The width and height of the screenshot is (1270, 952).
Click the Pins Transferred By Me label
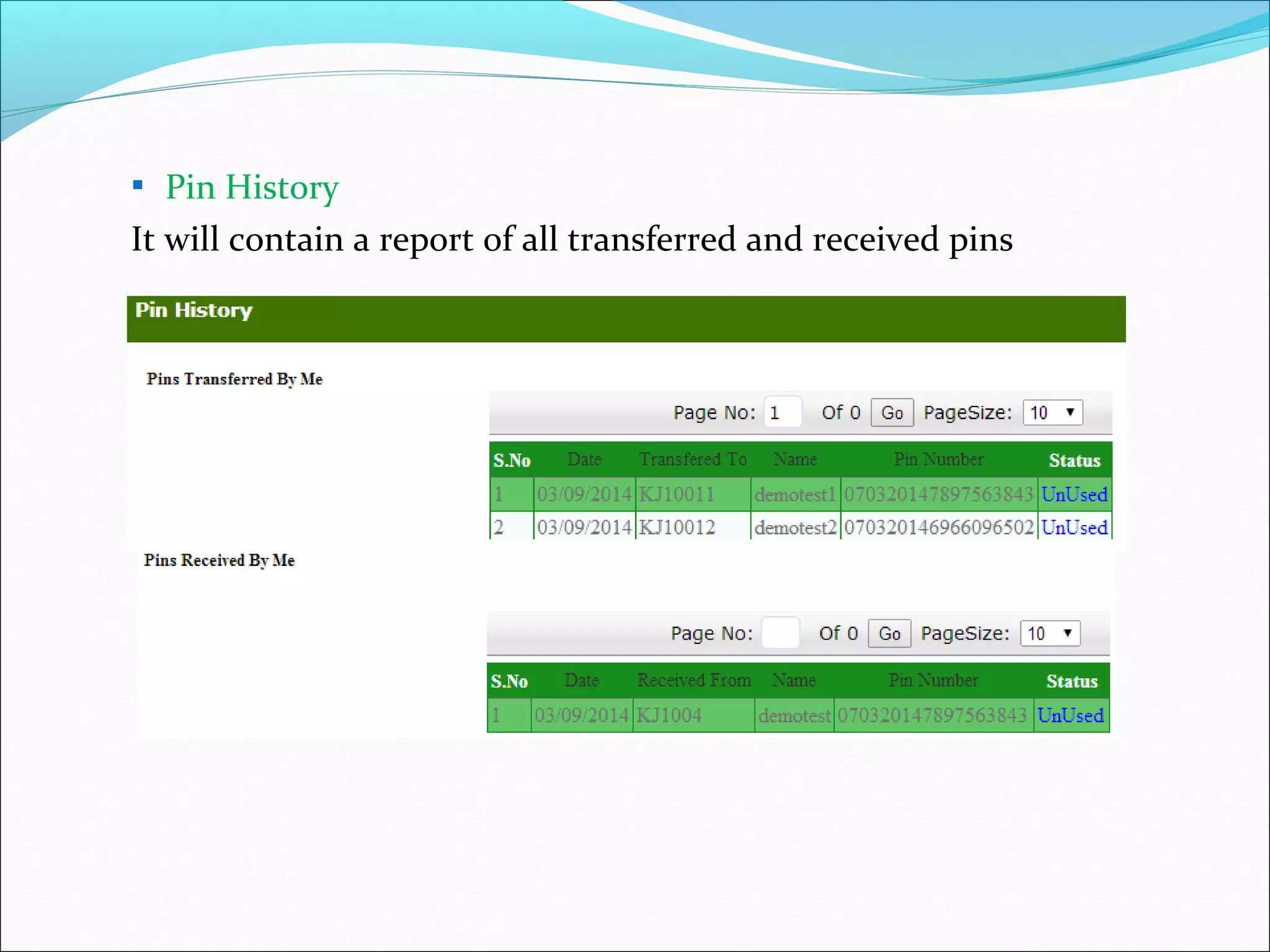[x=234, y=379]
